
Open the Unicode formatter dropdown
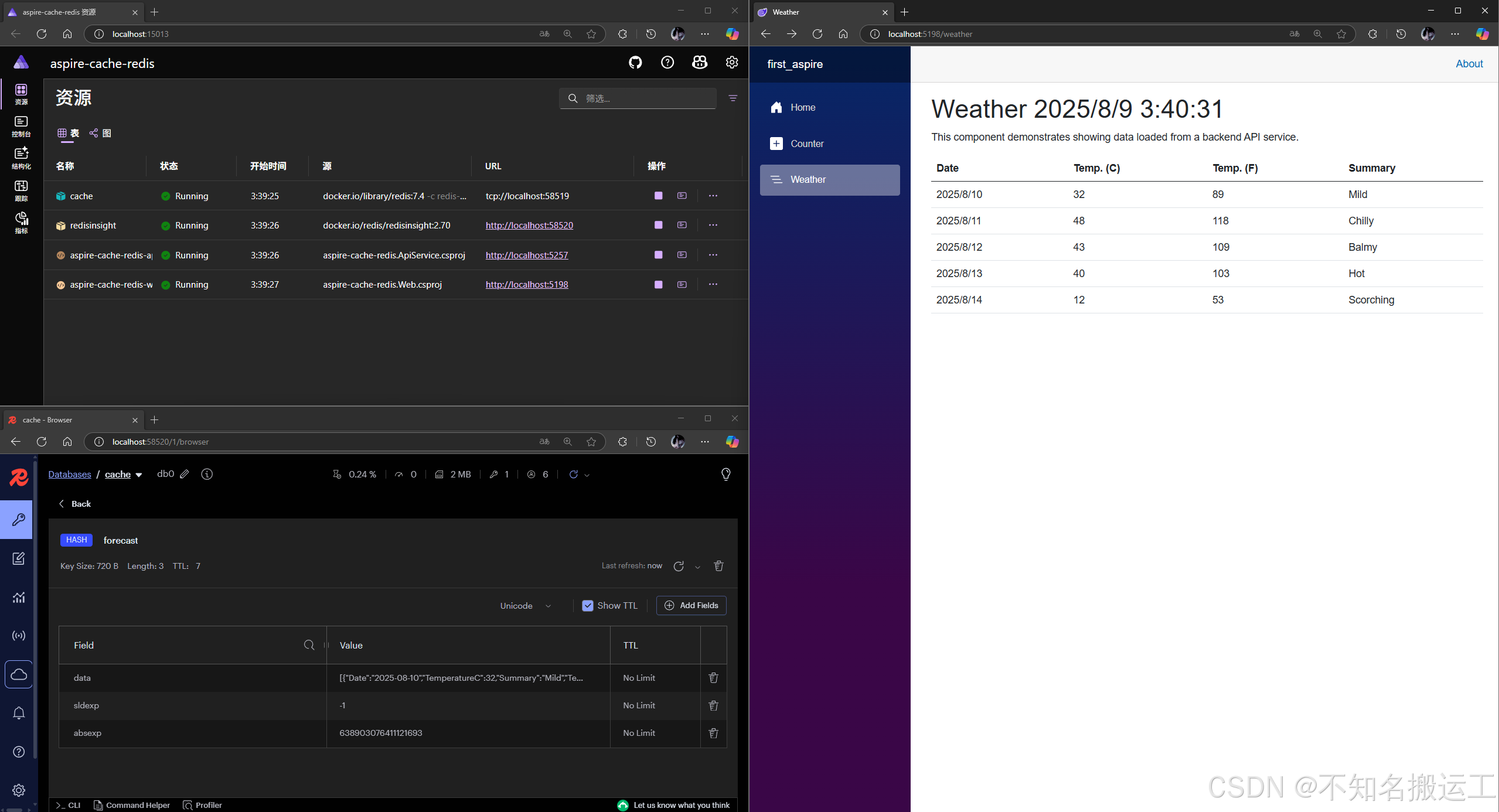point(526,606)
